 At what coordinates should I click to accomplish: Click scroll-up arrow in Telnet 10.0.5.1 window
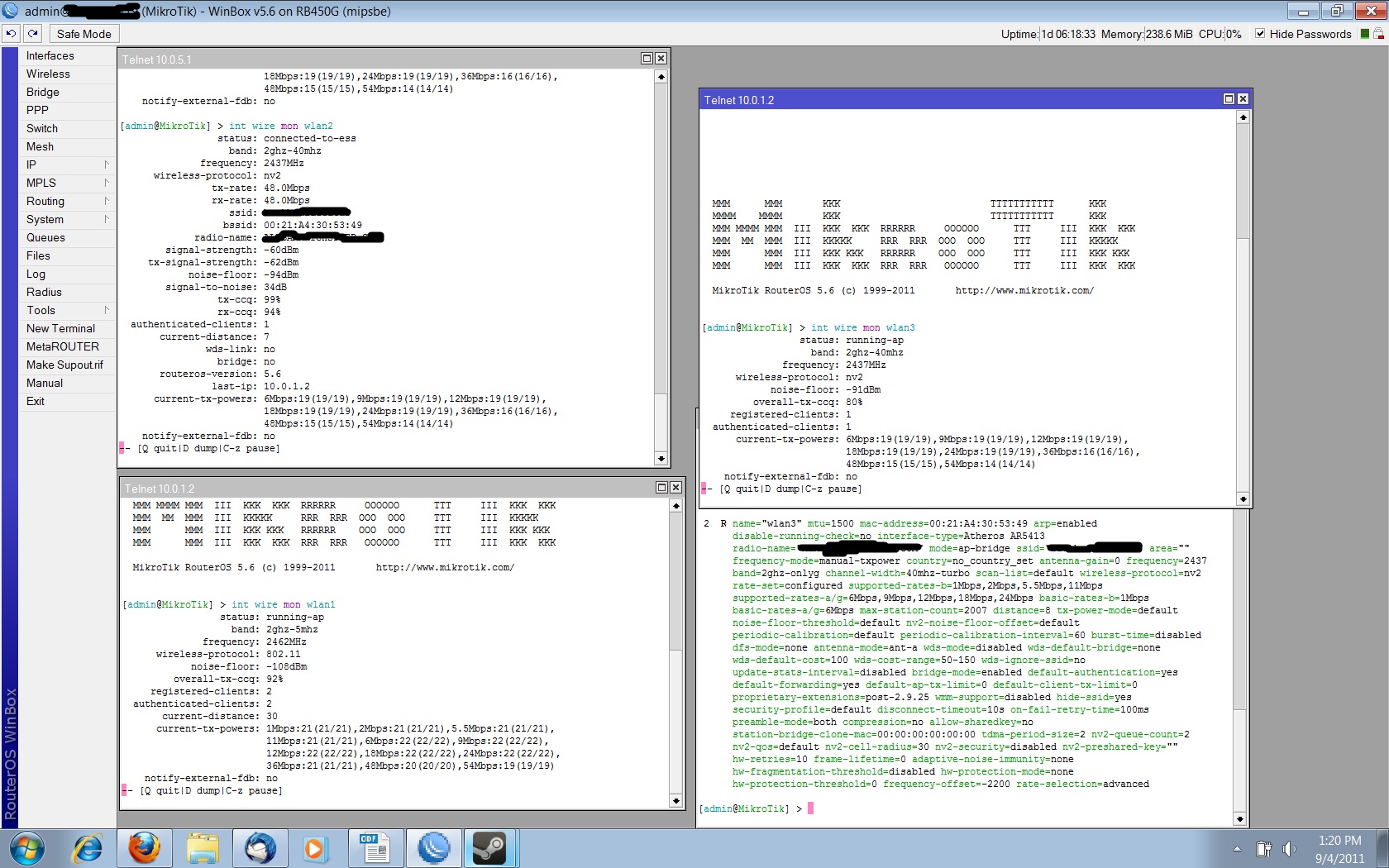[x=661, y=77]
